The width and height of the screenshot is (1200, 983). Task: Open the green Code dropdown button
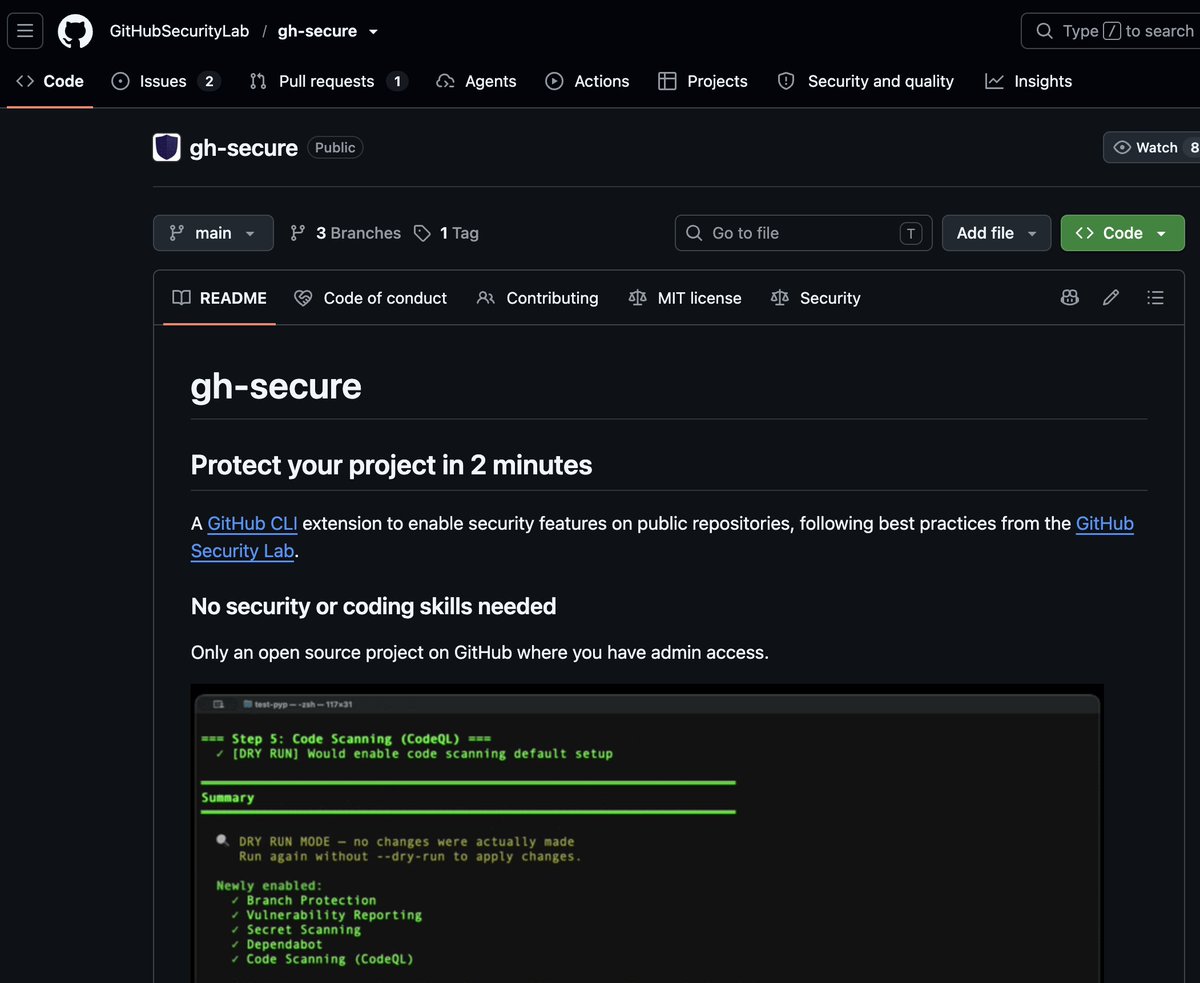click(x=1122, y=233)
